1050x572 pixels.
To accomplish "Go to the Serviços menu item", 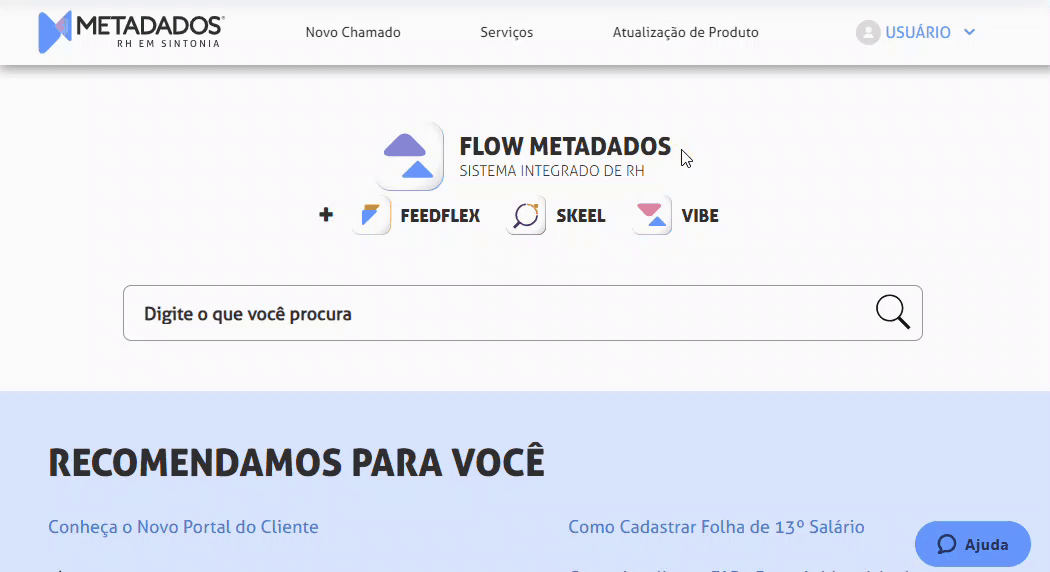I will 506,32.
